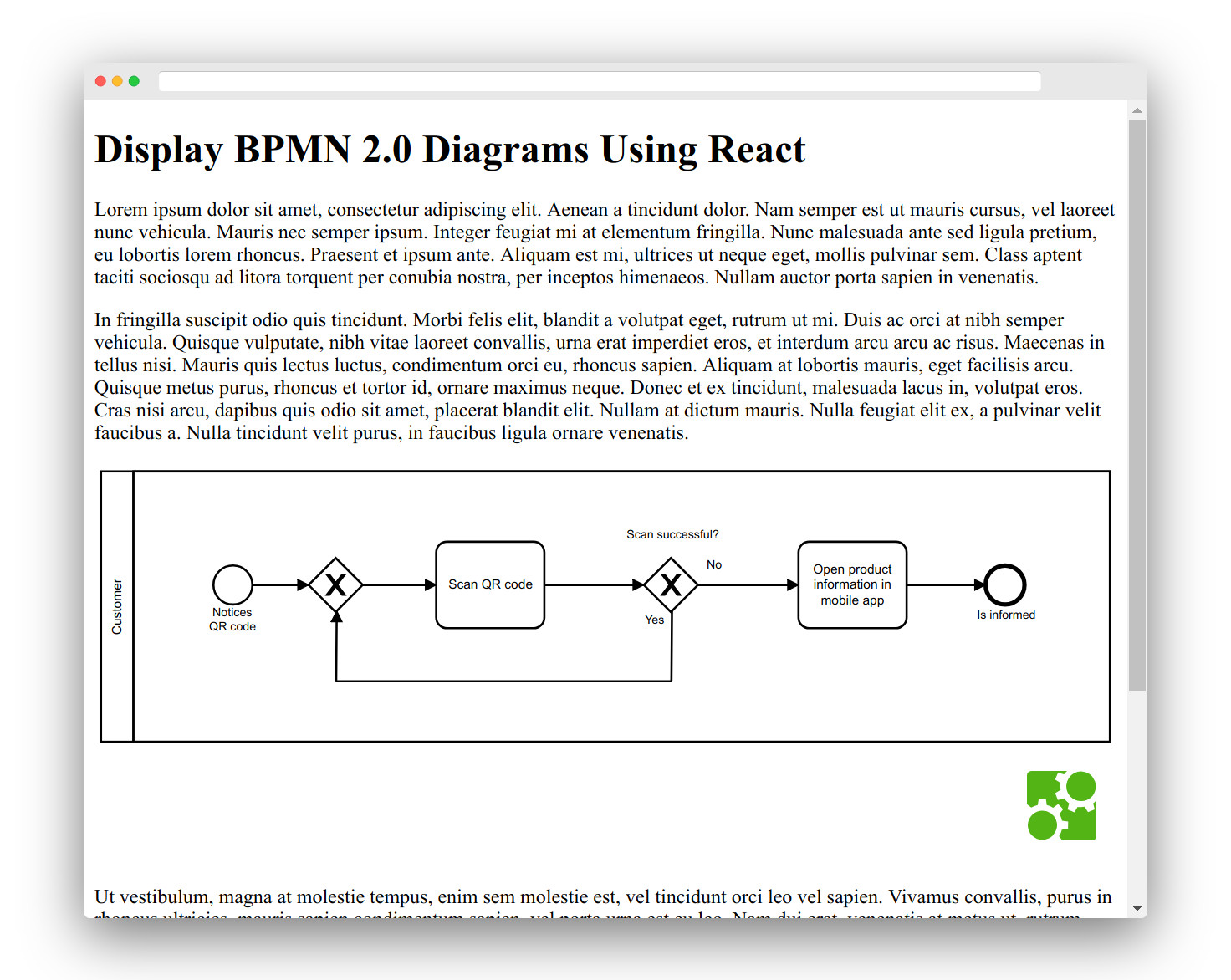Image resolution: width=1231 pixels, height=980 pixels.
Task: Click the 'Scan successful?' gateway label
Action: click(672, 534)
